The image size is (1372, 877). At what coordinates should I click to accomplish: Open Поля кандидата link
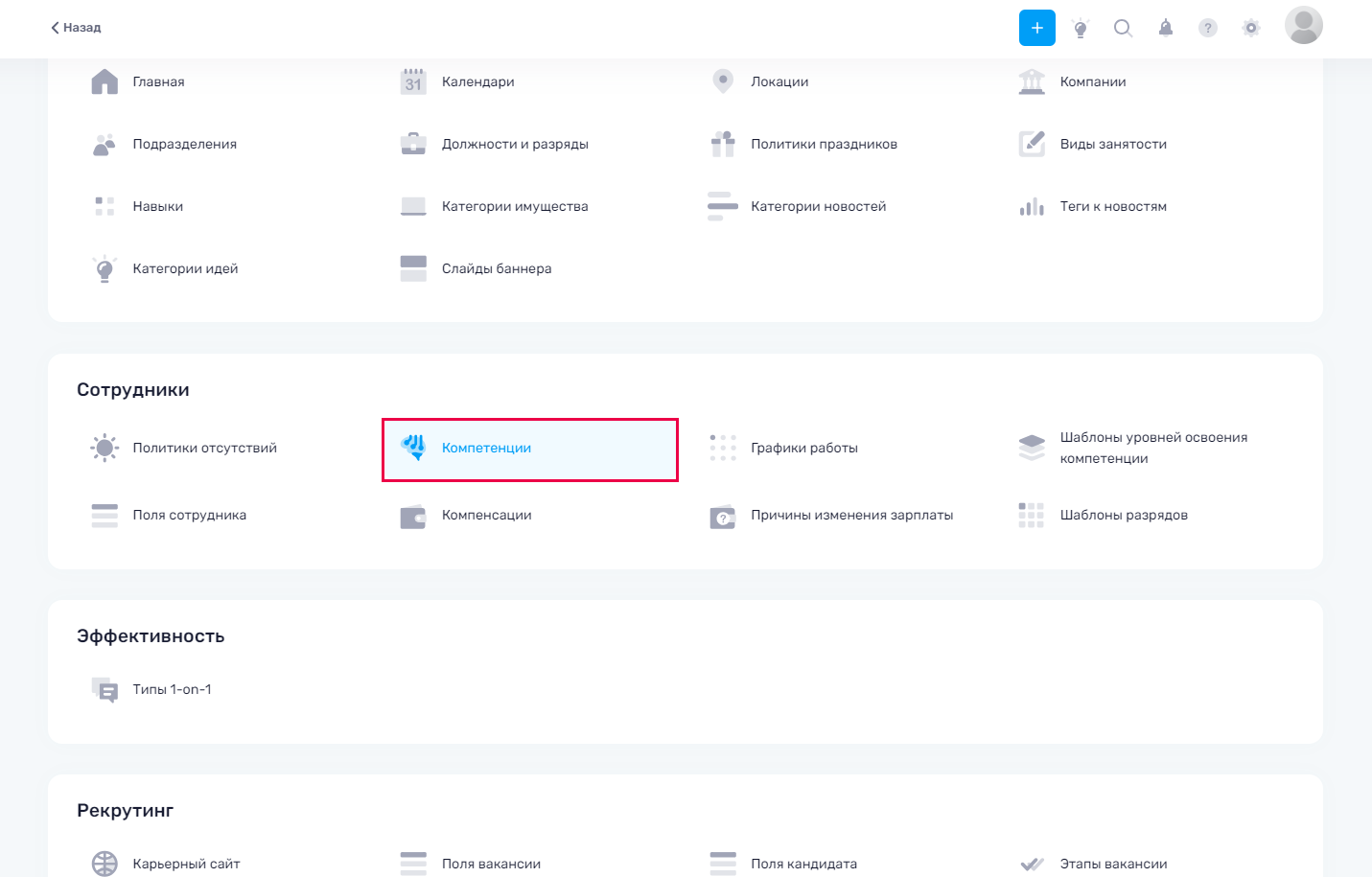804,864
